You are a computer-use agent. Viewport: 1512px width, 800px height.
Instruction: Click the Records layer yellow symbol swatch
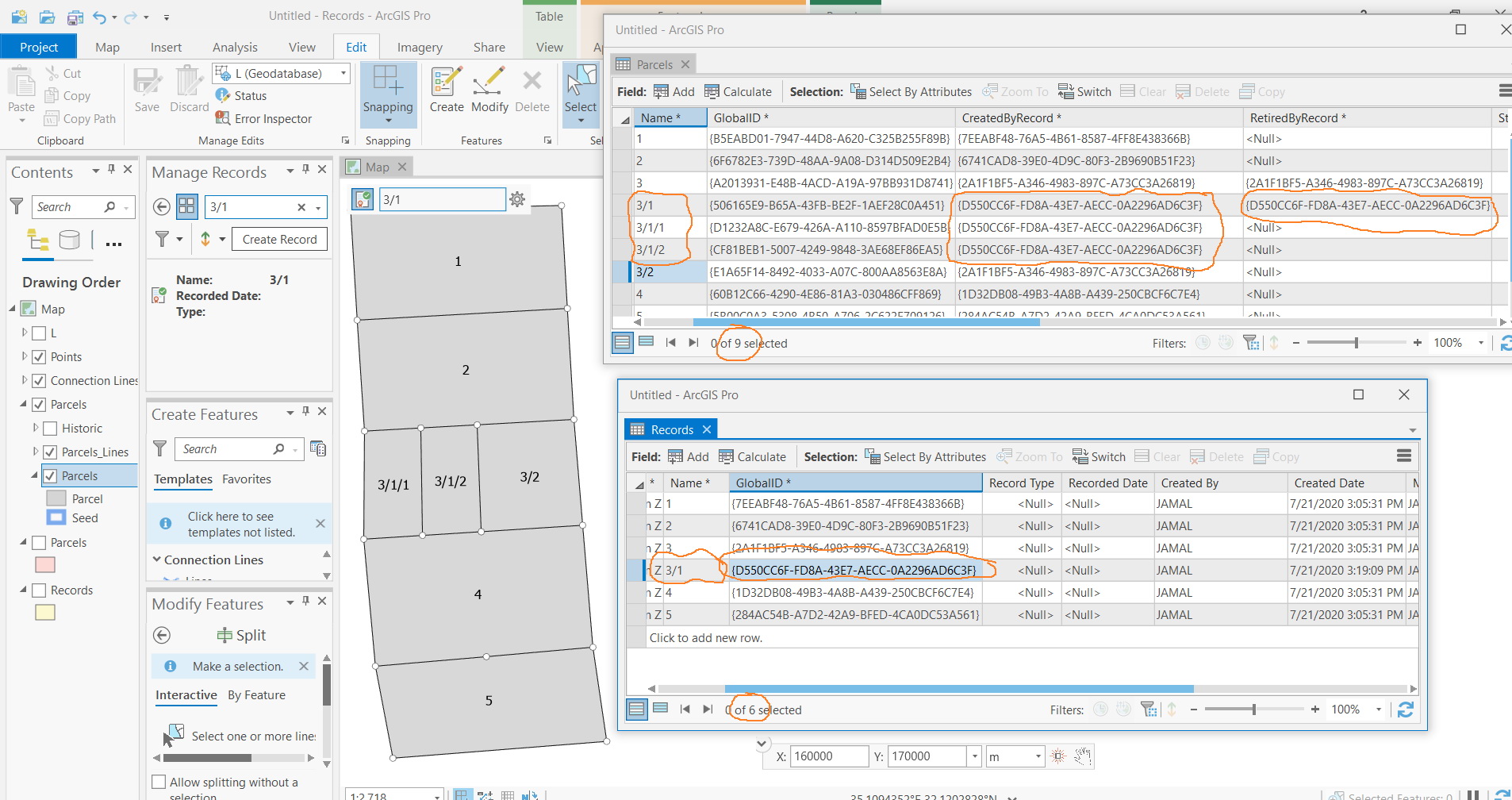(45, 613)
